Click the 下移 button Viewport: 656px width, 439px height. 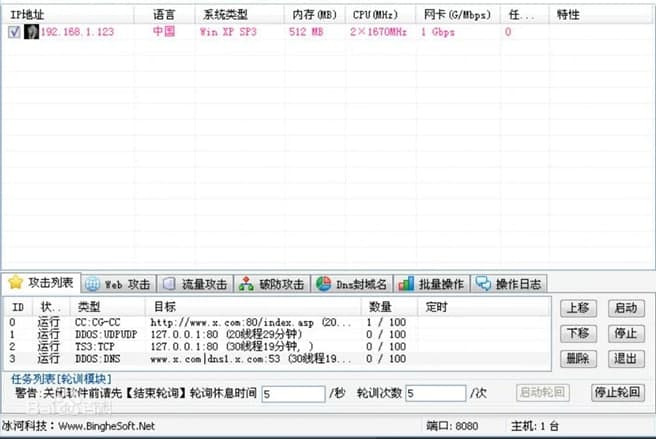coord(578,334)
